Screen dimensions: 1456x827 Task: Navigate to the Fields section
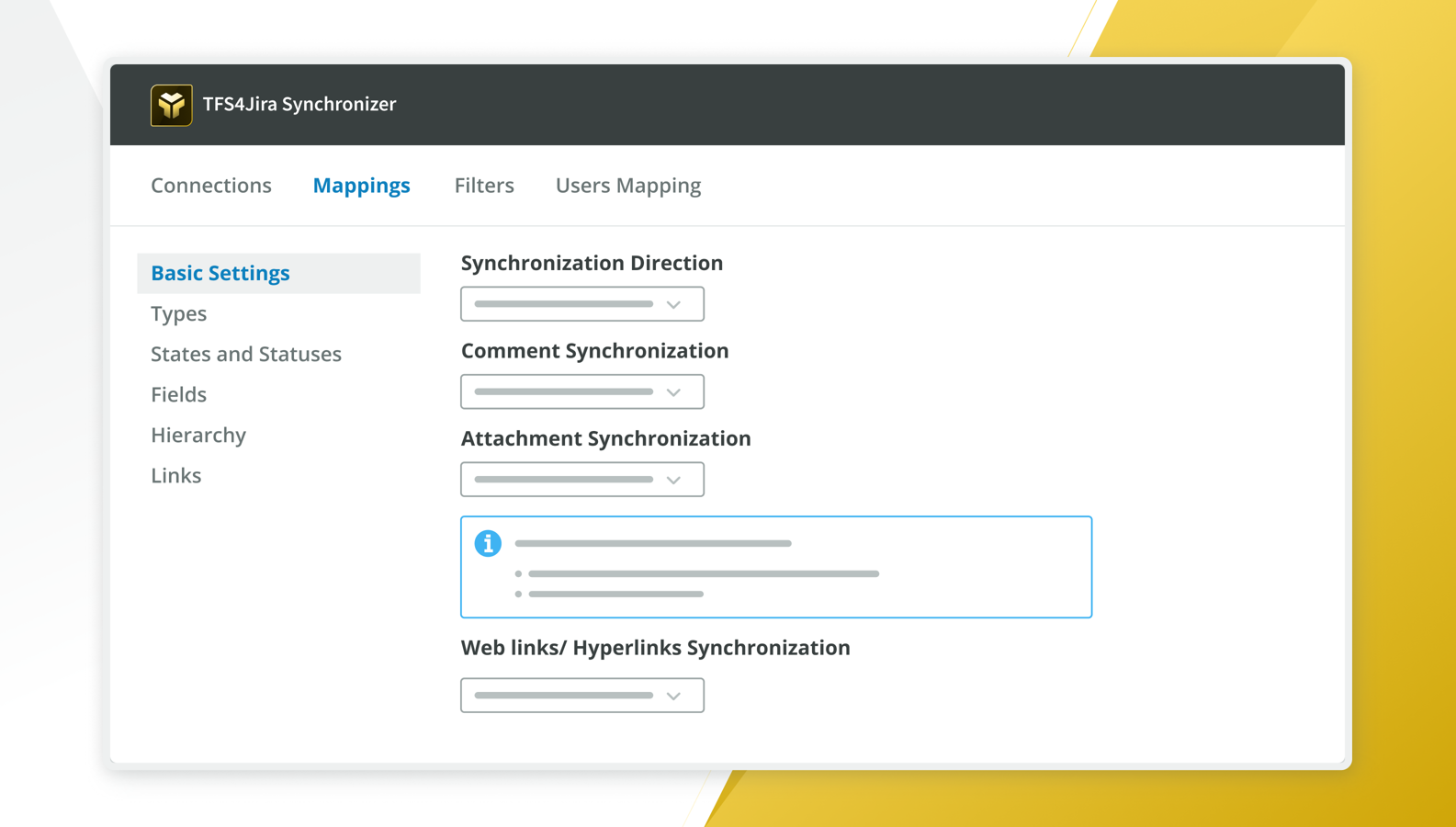179,395
